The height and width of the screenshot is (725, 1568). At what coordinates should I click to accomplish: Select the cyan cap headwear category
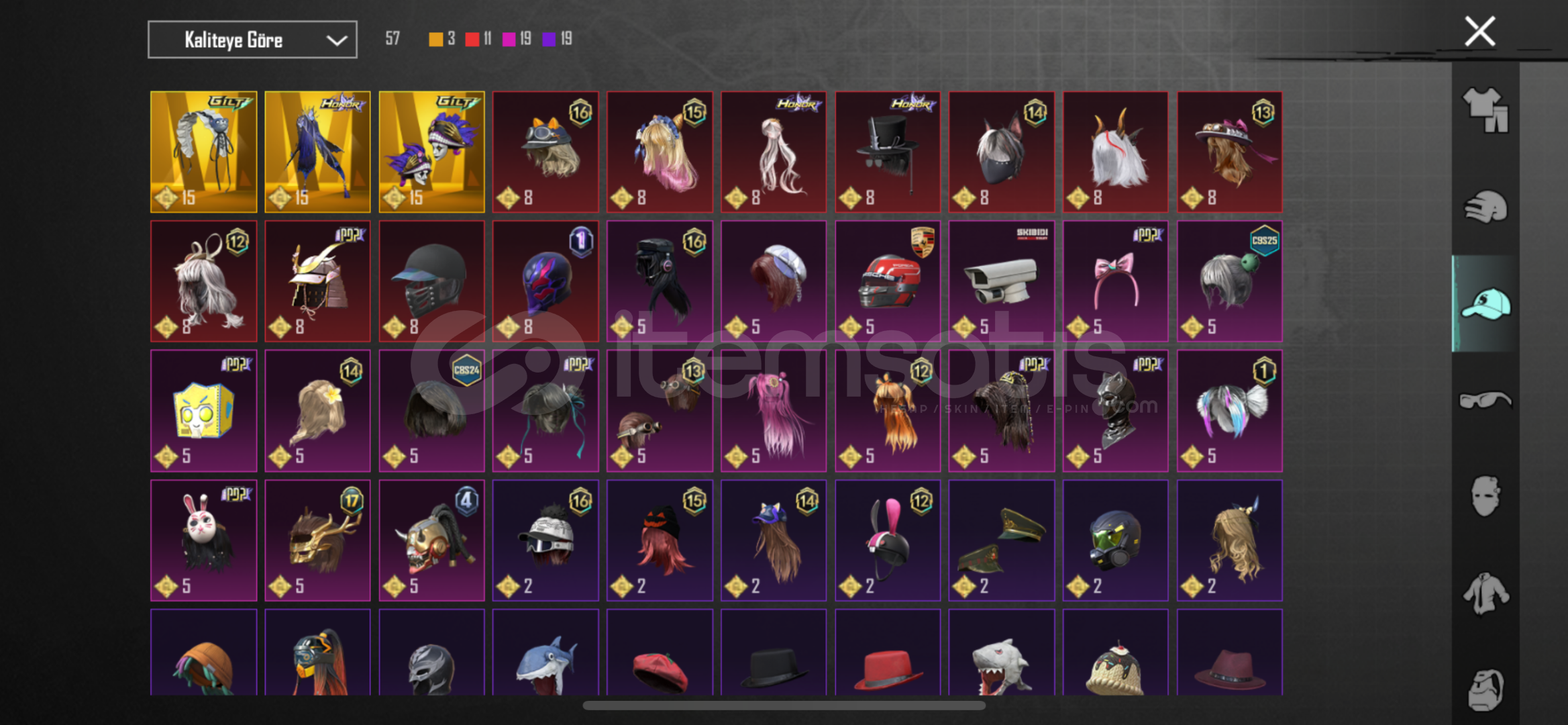(1485, 303)
